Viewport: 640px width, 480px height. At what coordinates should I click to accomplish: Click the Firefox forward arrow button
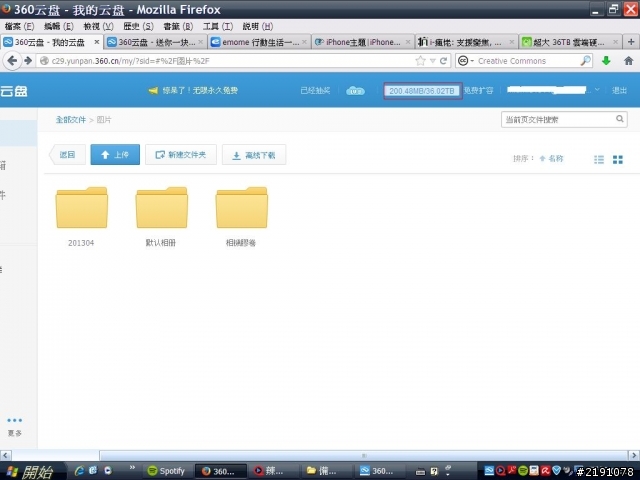point(28,61)
